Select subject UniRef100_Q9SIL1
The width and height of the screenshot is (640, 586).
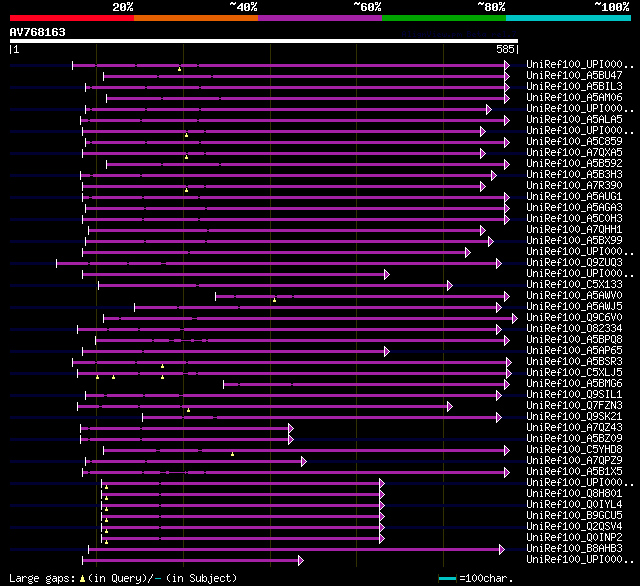pos(574,395)
